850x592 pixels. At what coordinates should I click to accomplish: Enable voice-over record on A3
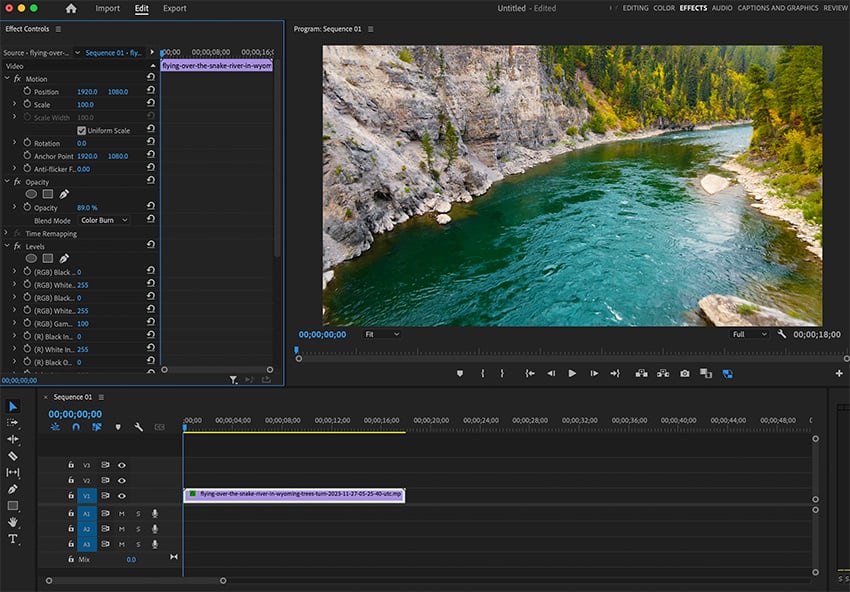154,544
